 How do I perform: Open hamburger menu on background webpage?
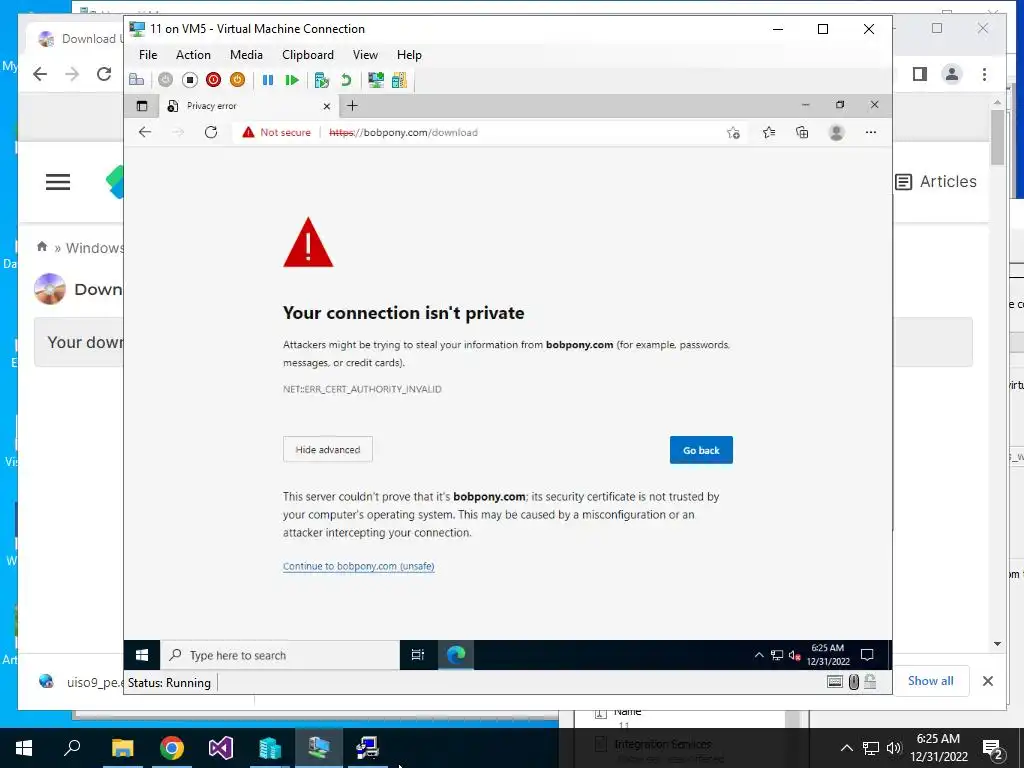pyautogui.click(x=58, y=182)
